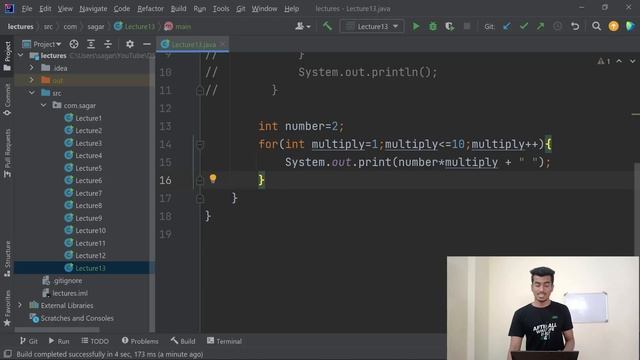Screen dimensions: 640x360
Task: Open Search Everywhere magnifier icon
Action: [596, 27]
